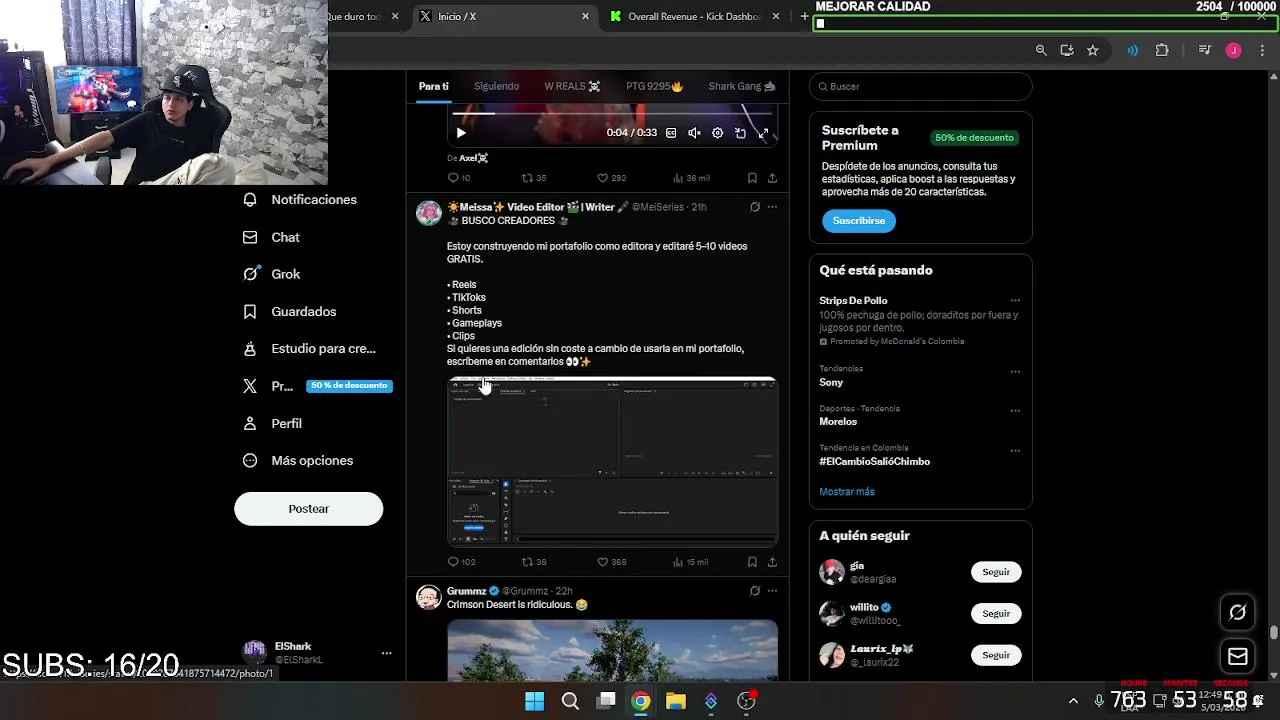The height and width of the screenshot is (720, 1280).
Task: Open Estudio para creadores in sidebar
Action: (310, 348)
